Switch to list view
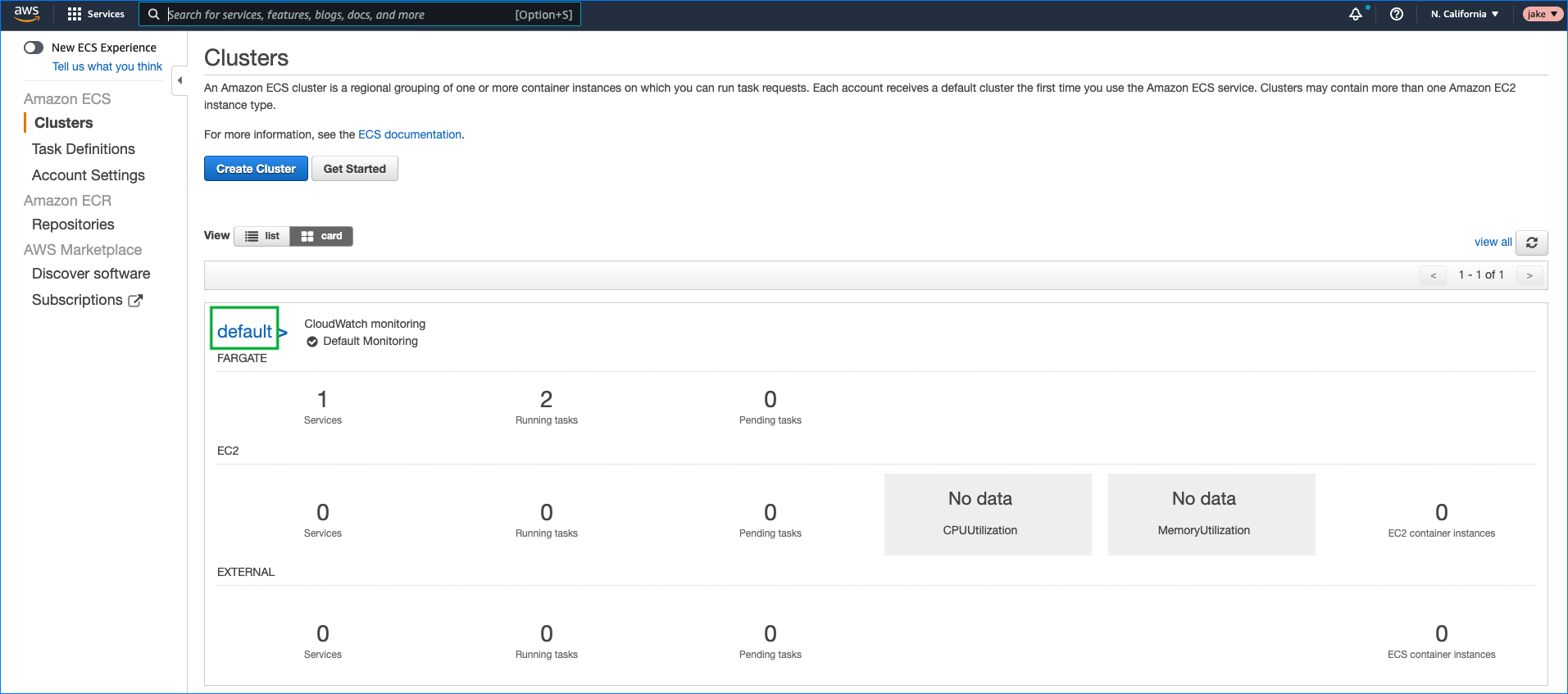Image resolution: width=1568 pixels, height=694 pixels. click(262, 236)
